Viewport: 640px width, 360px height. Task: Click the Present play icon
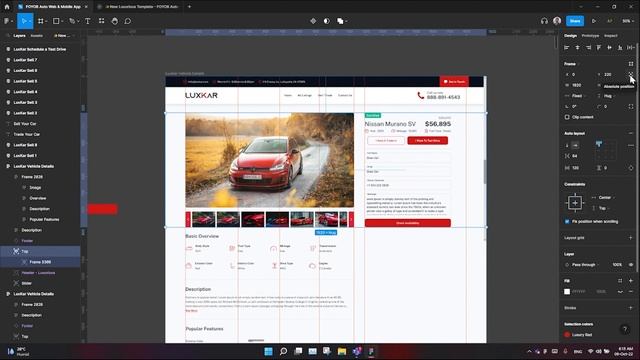tap(594, 21)
